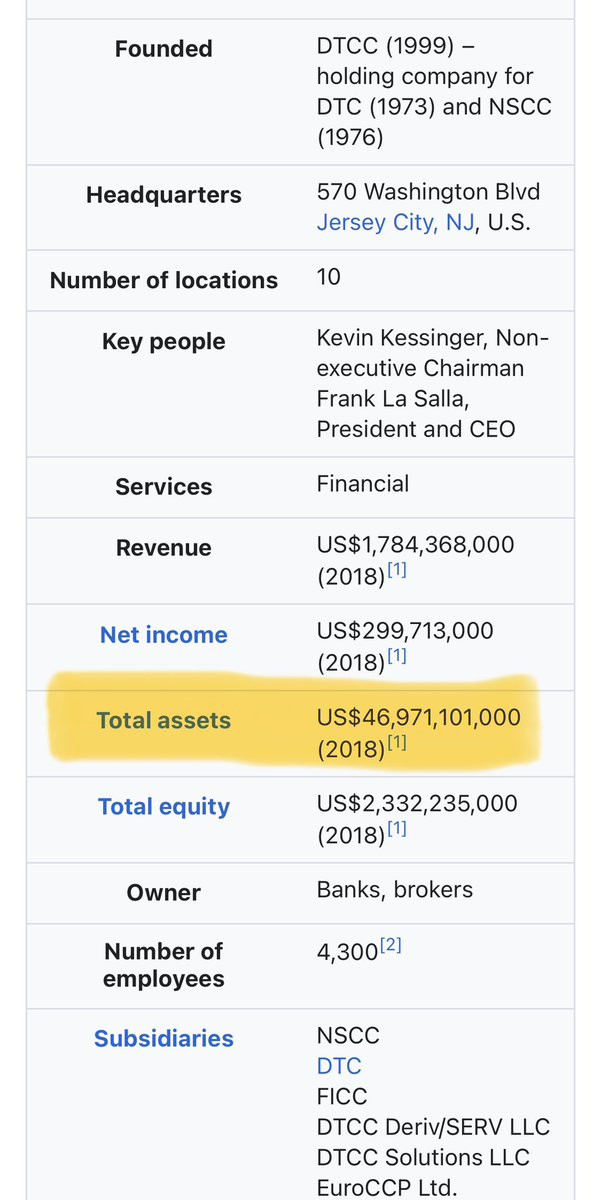Click the Number of locations label

(x=163, y=281)
